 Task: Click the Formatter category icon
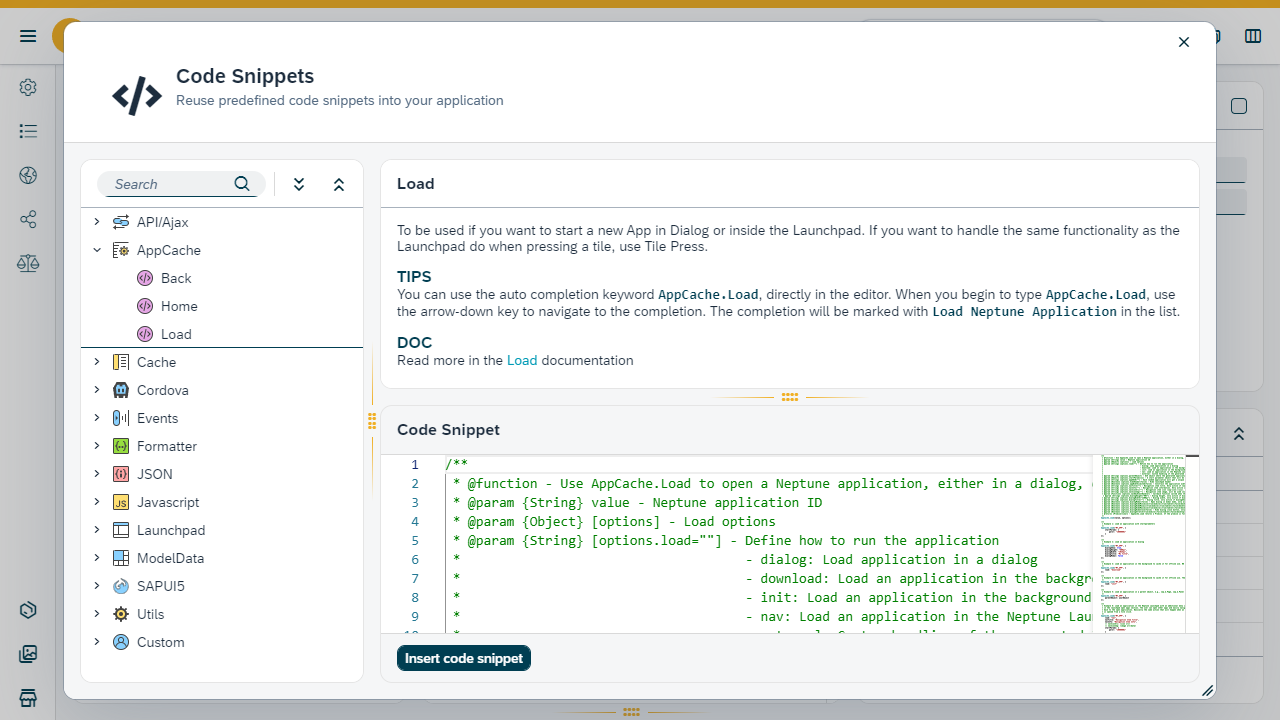pyautogui.click(x=121, y=446)
